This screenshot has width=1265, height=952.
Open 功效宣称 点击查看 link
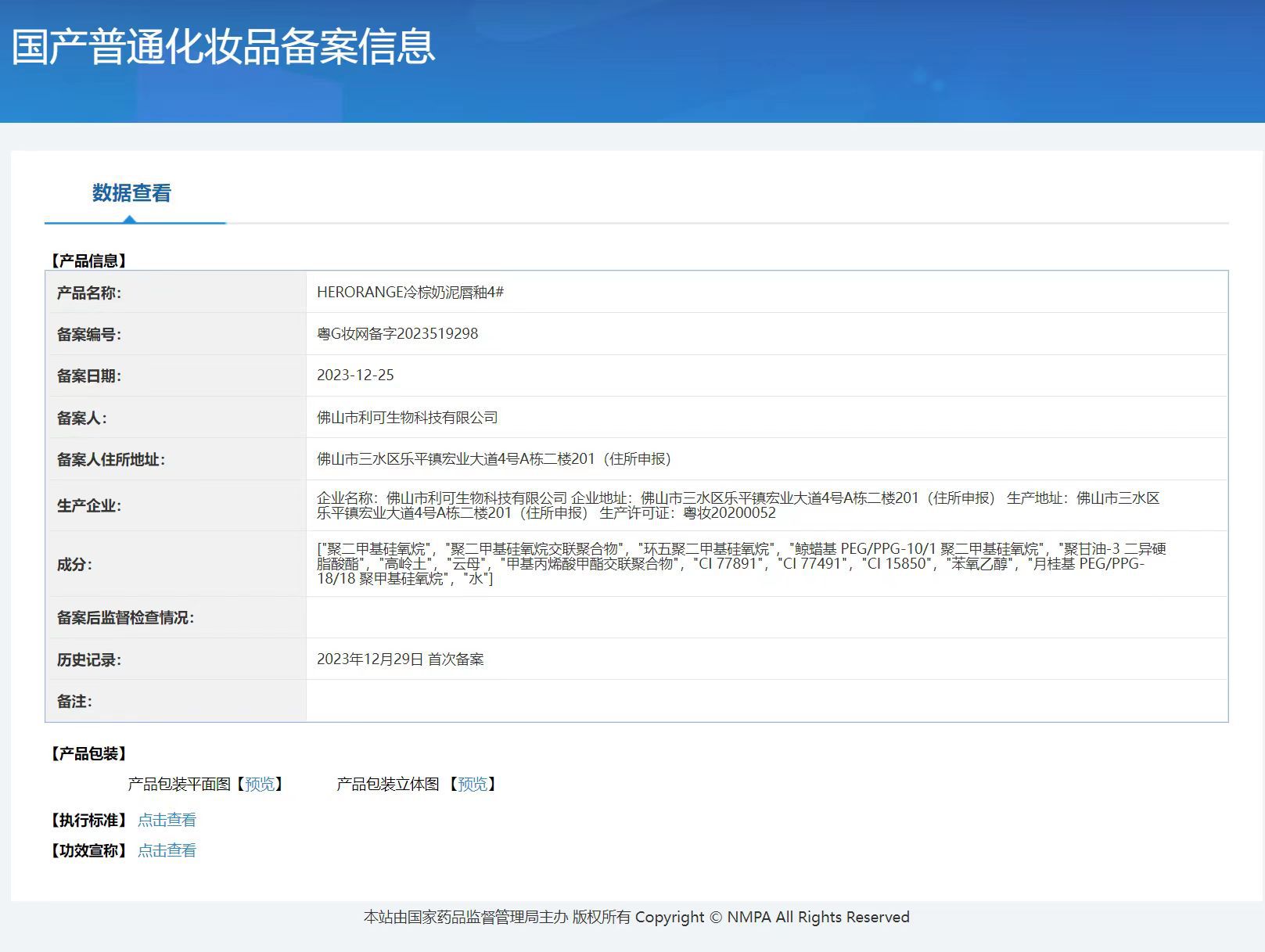pyautogui.click(x=167, y=850)
